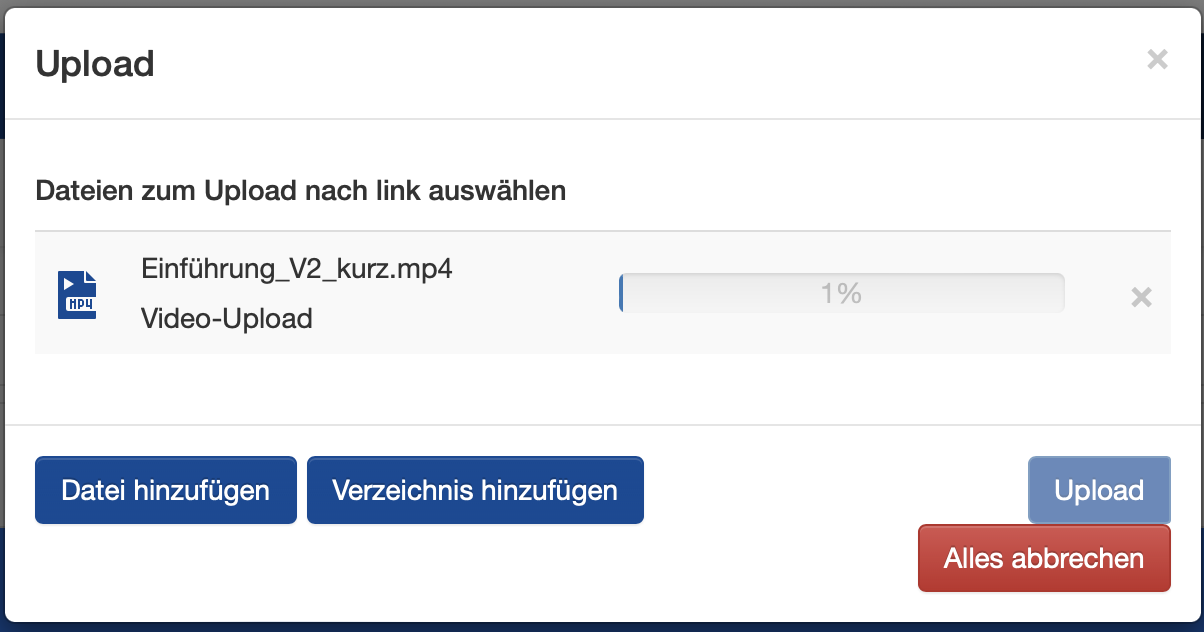This screenshot has height=632, width=1204.
Task: Click the MP4 video file icon
Action: [x=77, y=294]
